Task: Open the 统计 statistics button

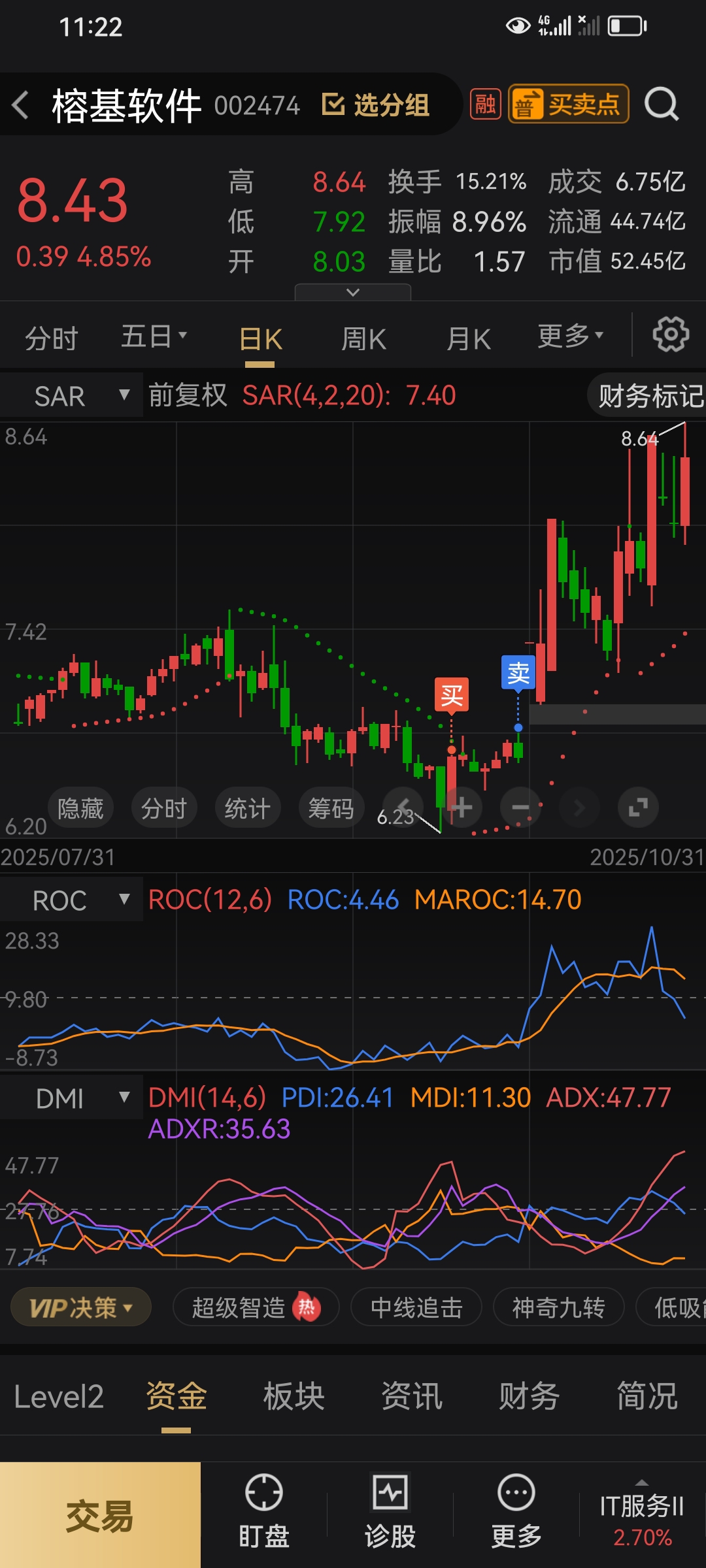Action: (x=247, y=808)
